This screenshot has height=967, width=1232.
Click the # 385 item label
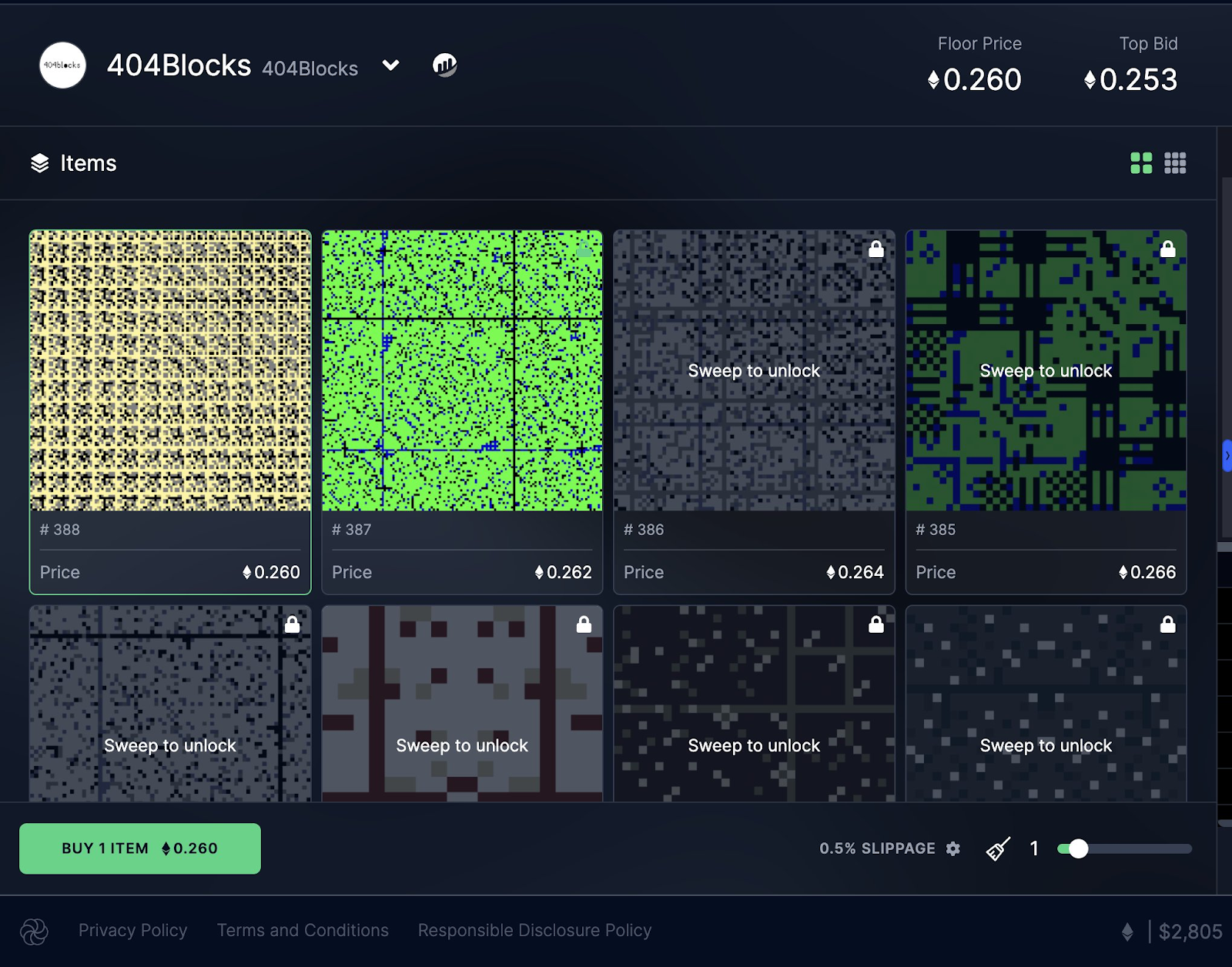936,530
